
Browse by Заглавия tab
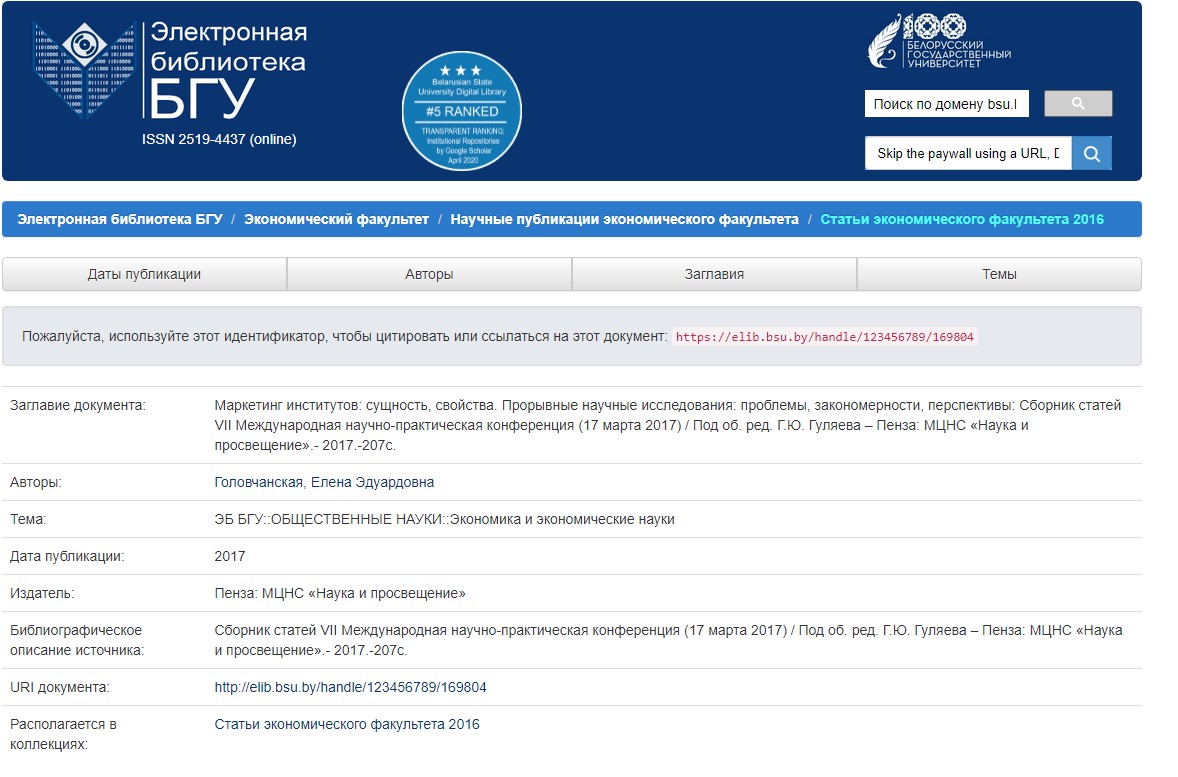point(714,274)
